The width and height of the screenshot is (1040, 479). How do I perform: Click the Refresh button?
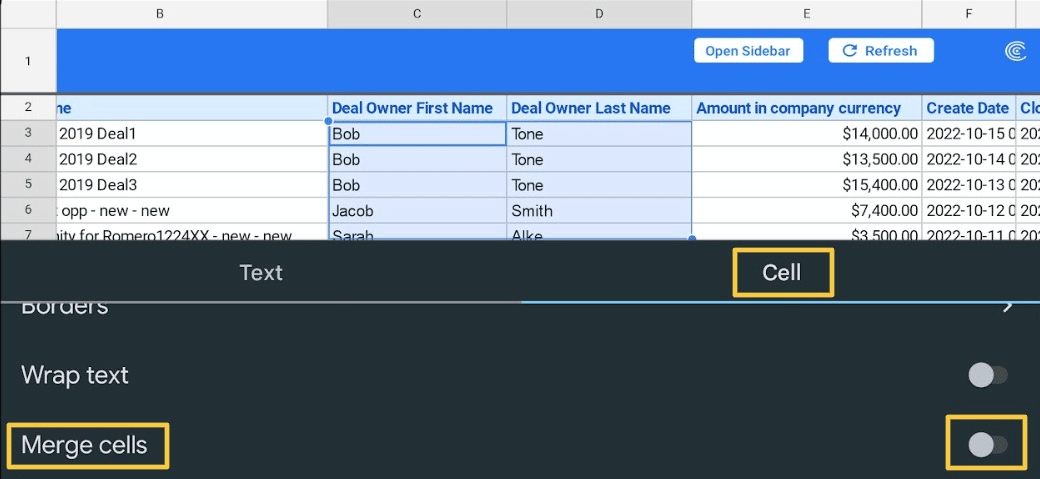(x=880, y=51)
